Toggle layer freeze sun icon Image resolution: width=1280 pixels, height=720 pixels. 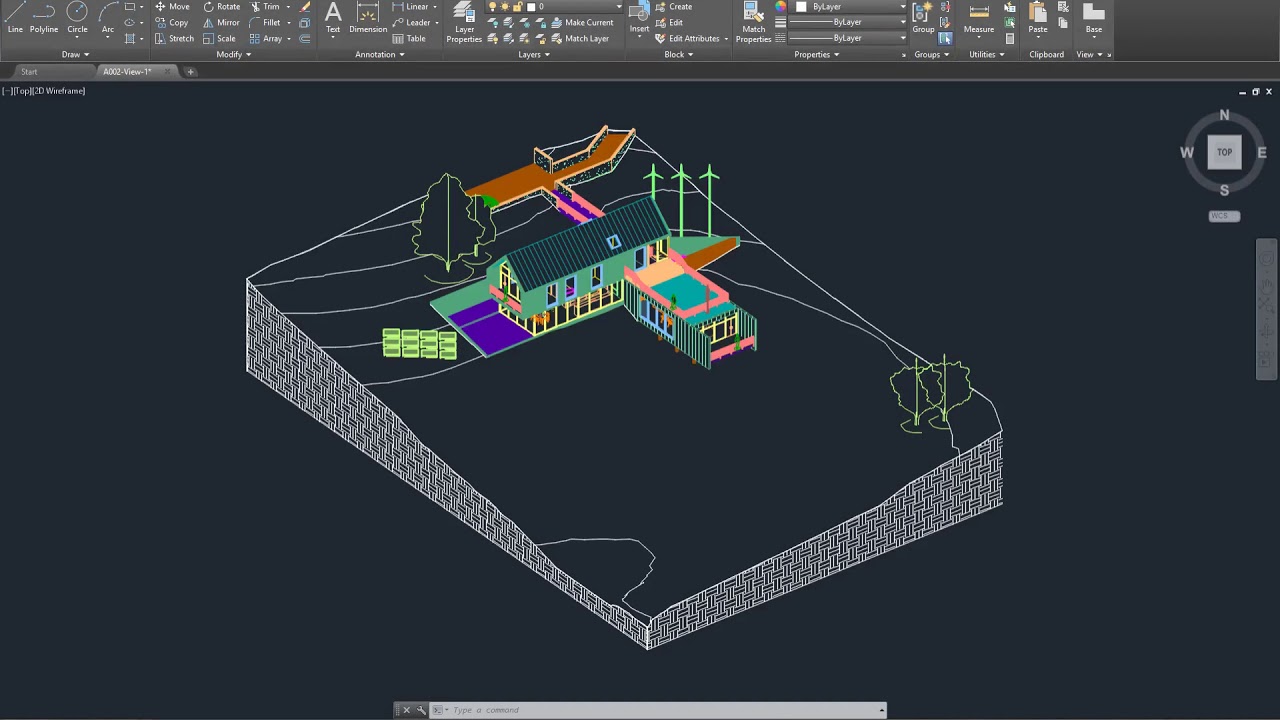point(505,6)
